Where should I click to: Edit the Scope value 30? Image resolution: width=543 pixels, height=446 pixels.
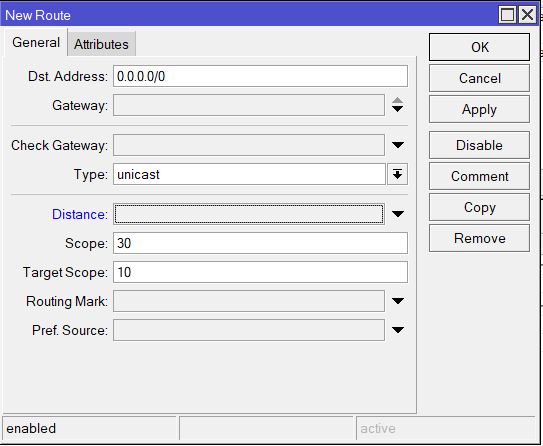point(260,243)
